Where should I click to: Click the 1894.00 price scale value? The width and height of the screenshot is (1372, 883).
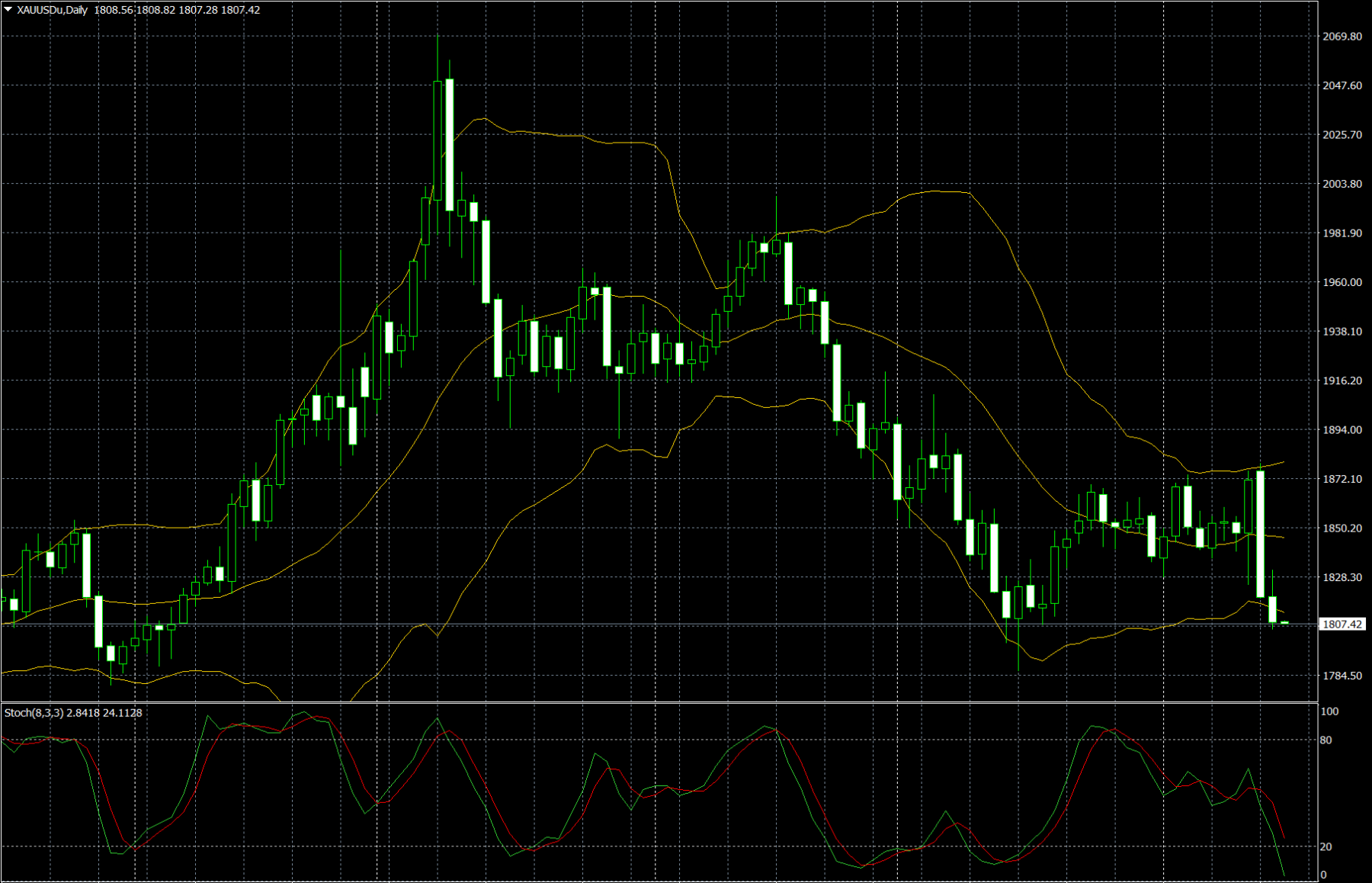click(1342, 430)
